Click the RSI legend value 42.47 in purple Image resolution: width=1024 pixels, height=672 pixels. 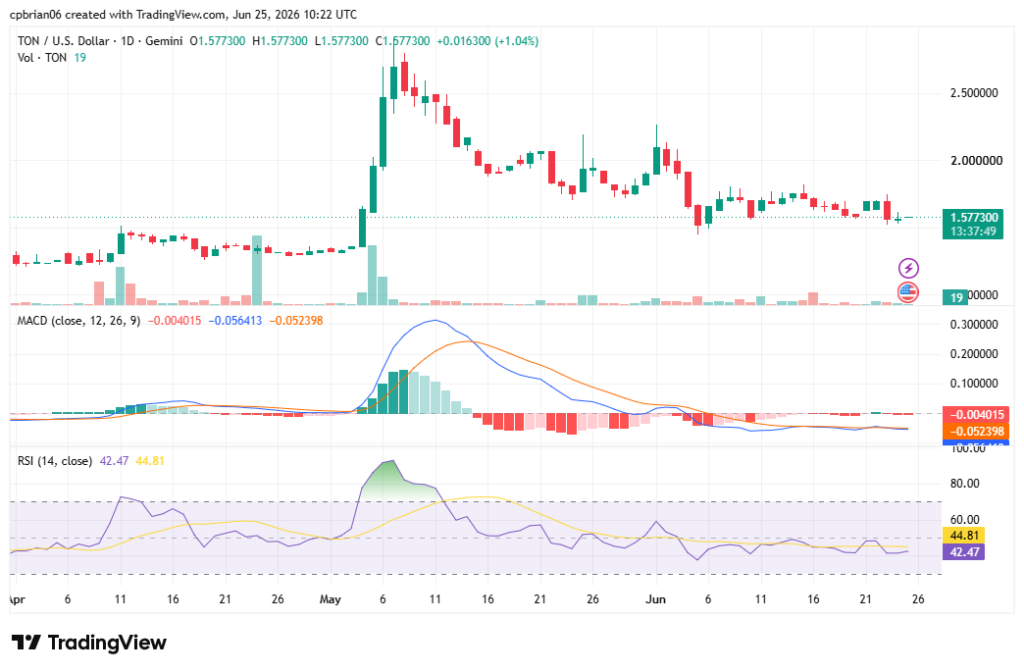(x=114, y=461)
